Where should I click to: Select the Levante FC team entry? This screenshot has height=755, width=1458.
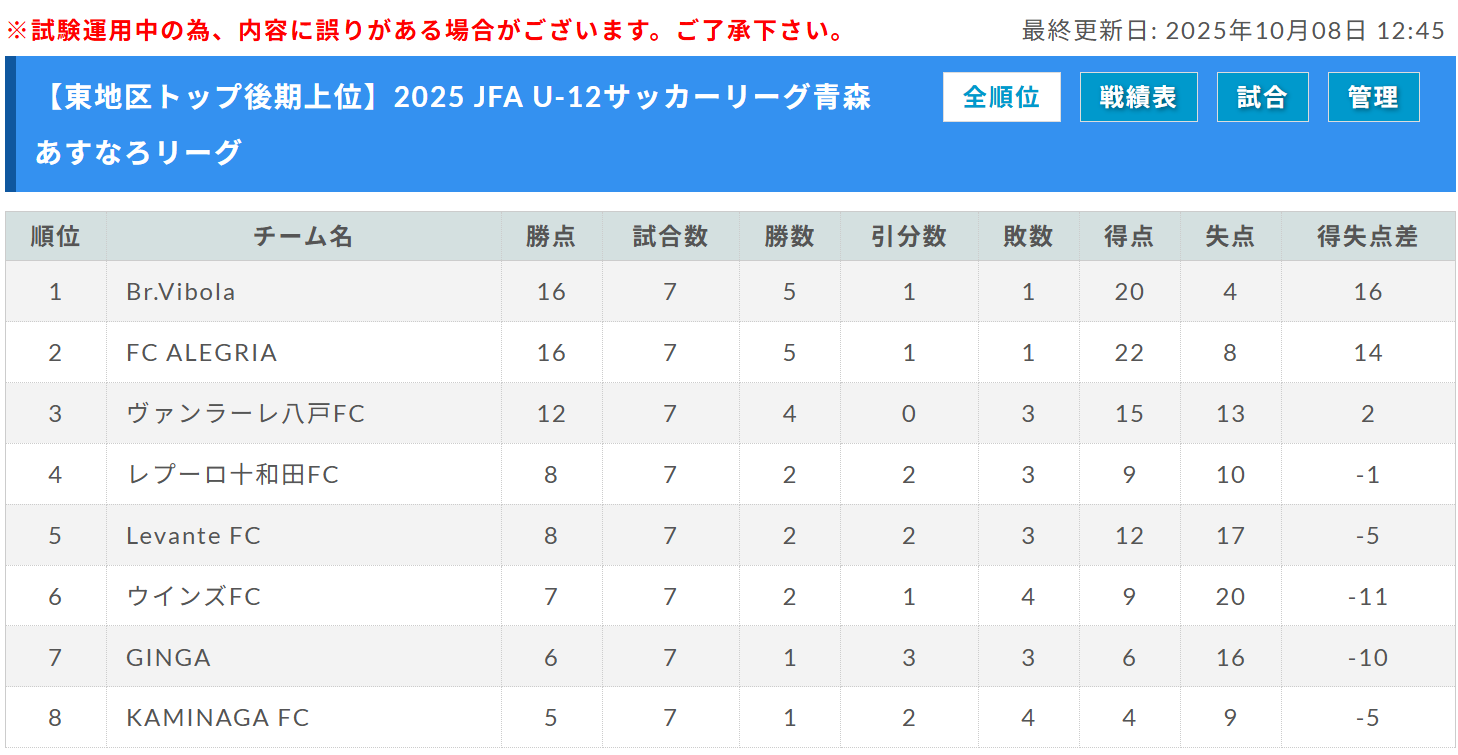click(x=193, y=536)
